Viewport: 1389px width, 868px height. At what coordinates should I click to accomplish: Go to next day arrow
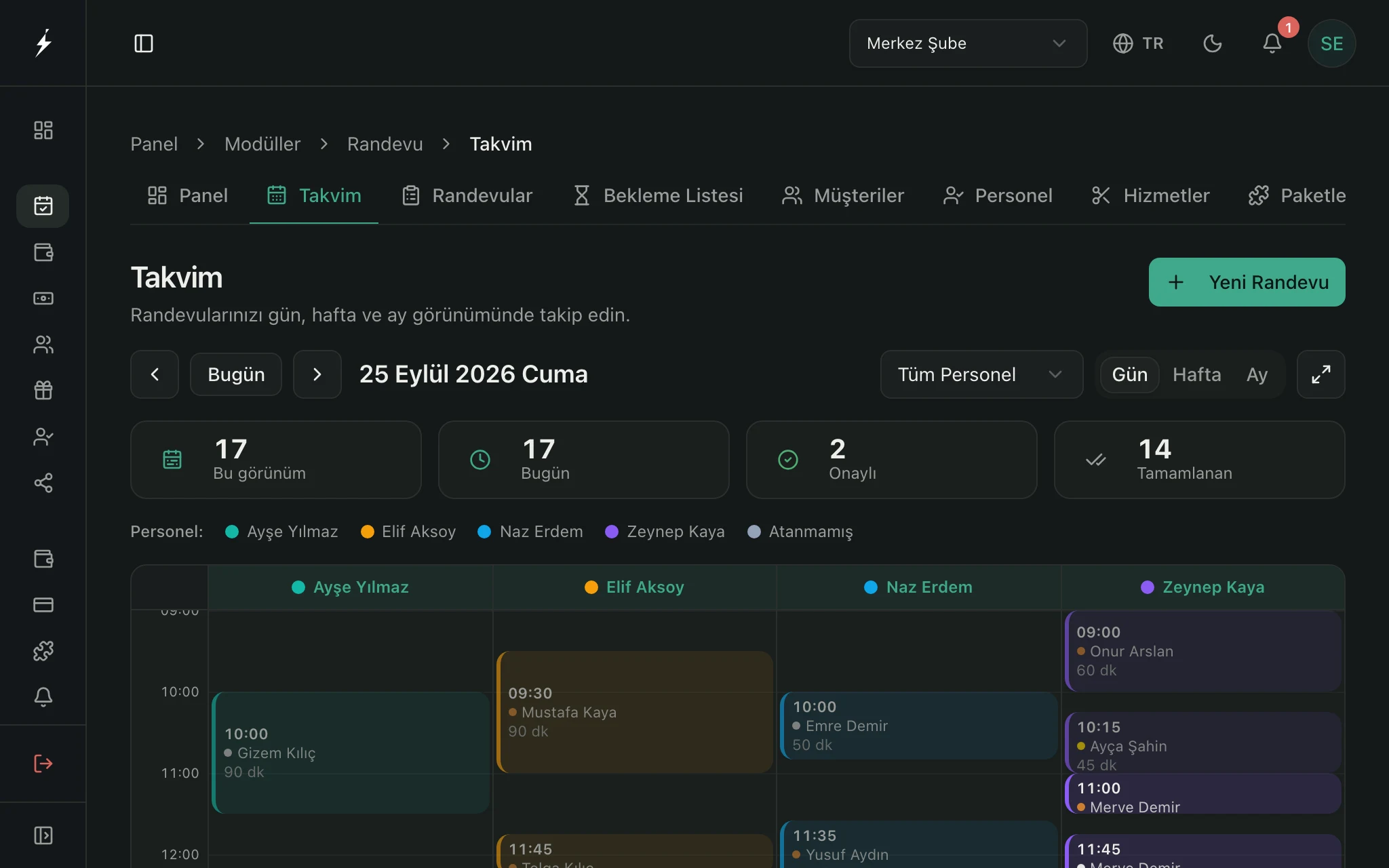[x=317, y=374]
